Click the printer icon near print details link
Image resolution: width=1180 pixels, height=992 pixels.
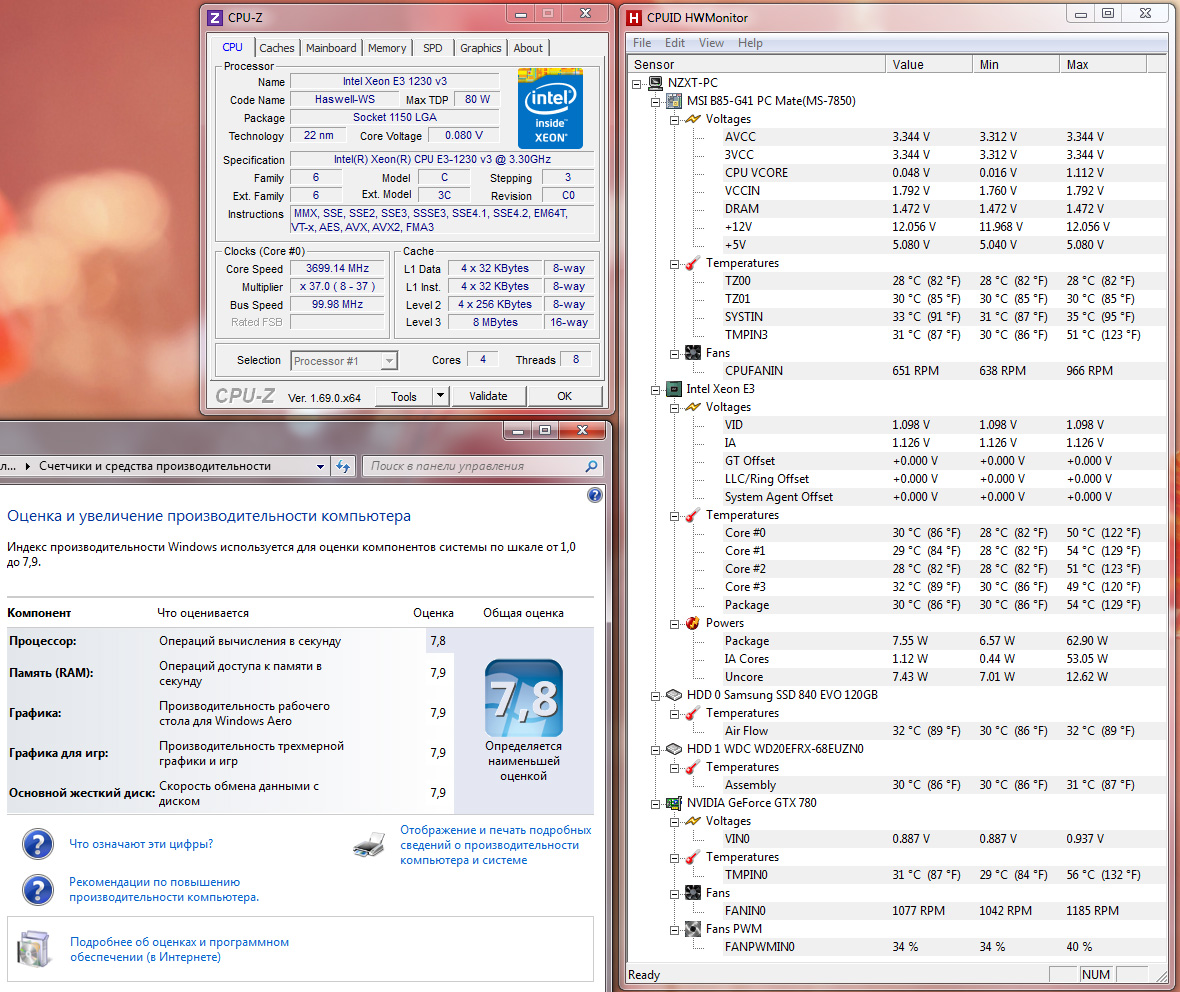pos(369,845)
